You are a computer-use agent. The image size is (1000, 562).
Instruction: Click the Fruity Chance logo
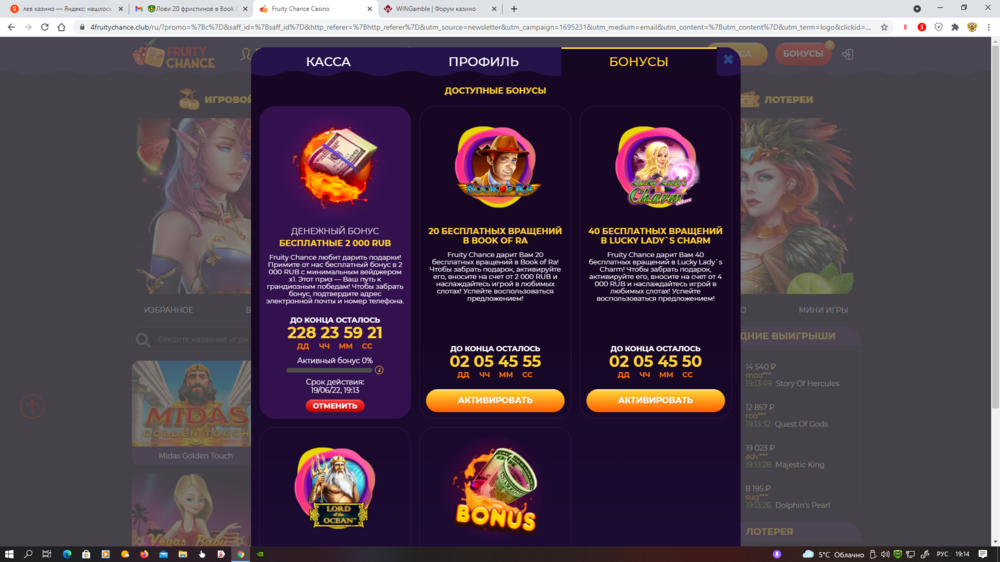173,56
